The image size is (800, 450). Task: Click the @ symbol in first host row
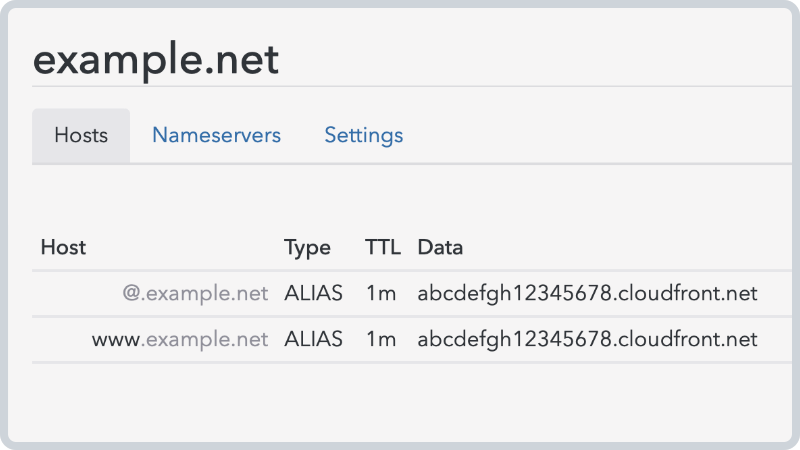point(131,293)
